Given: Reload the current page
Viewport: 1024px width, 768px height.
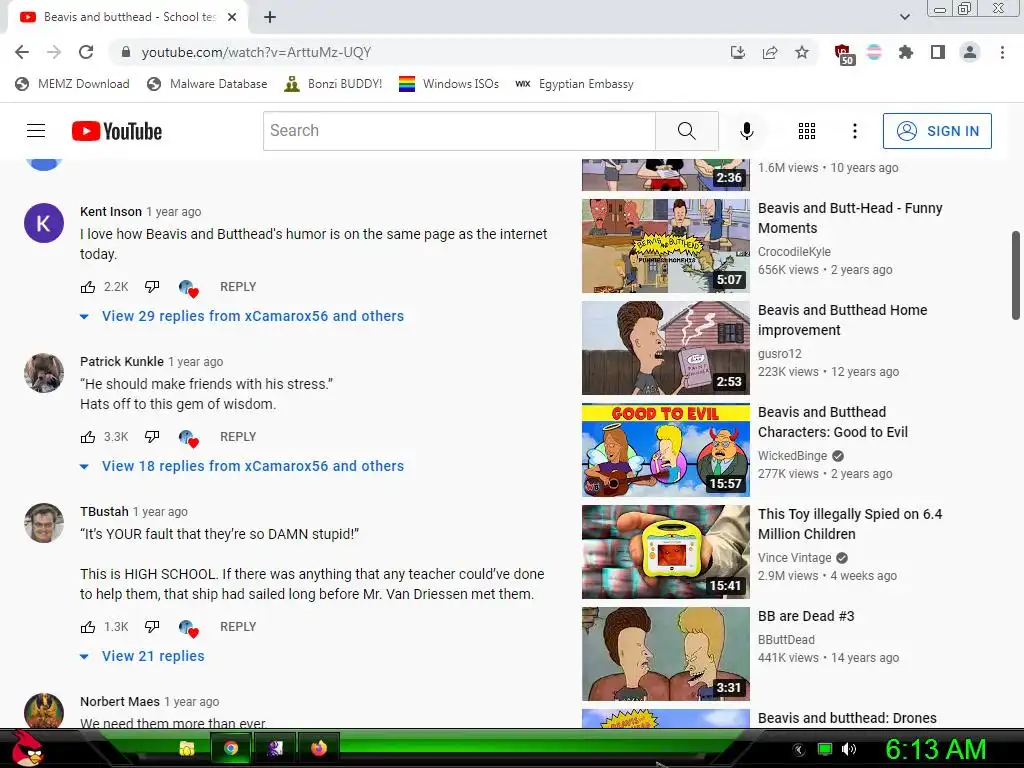Looking at the screenshot, I should (x=86, y=52).
